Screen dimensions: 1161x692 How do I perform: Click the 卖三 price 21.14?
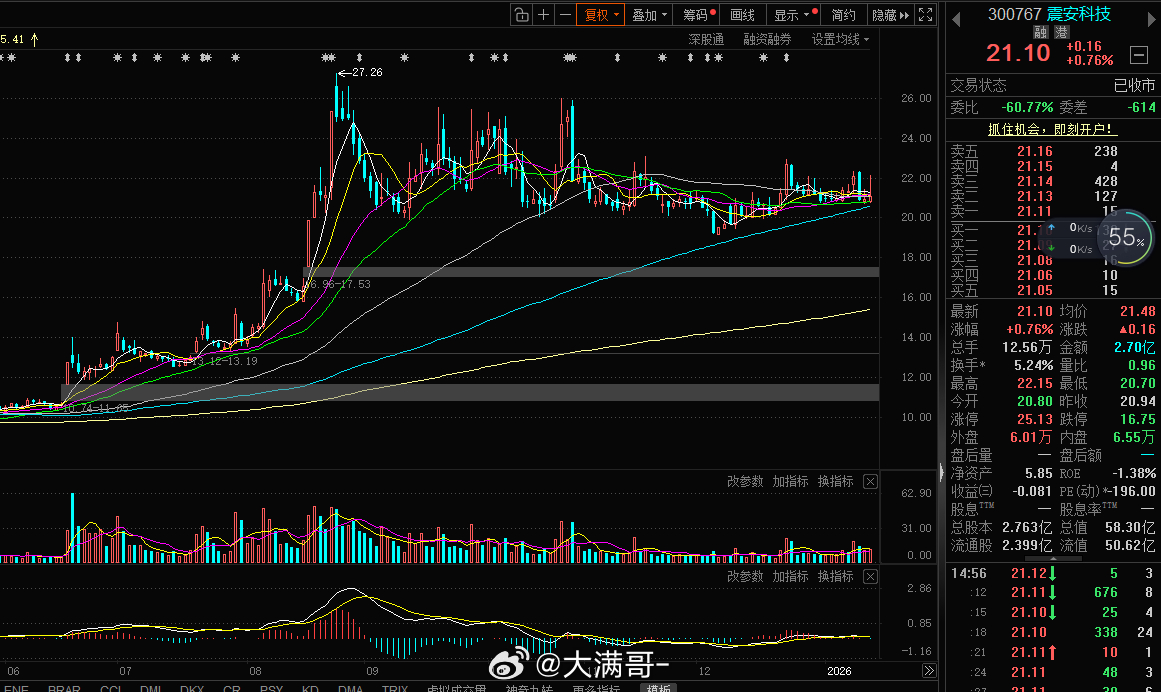[x=1034, y=181]
